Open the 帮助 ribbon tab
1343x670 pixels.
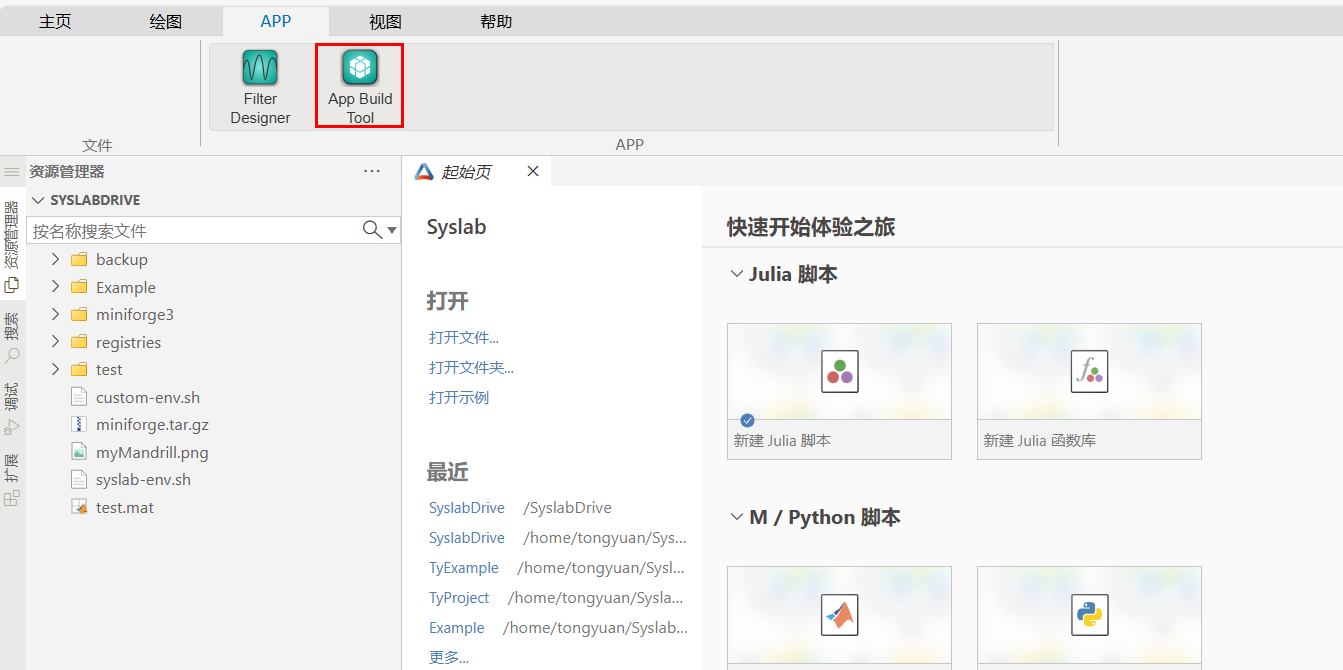point(495,21)
